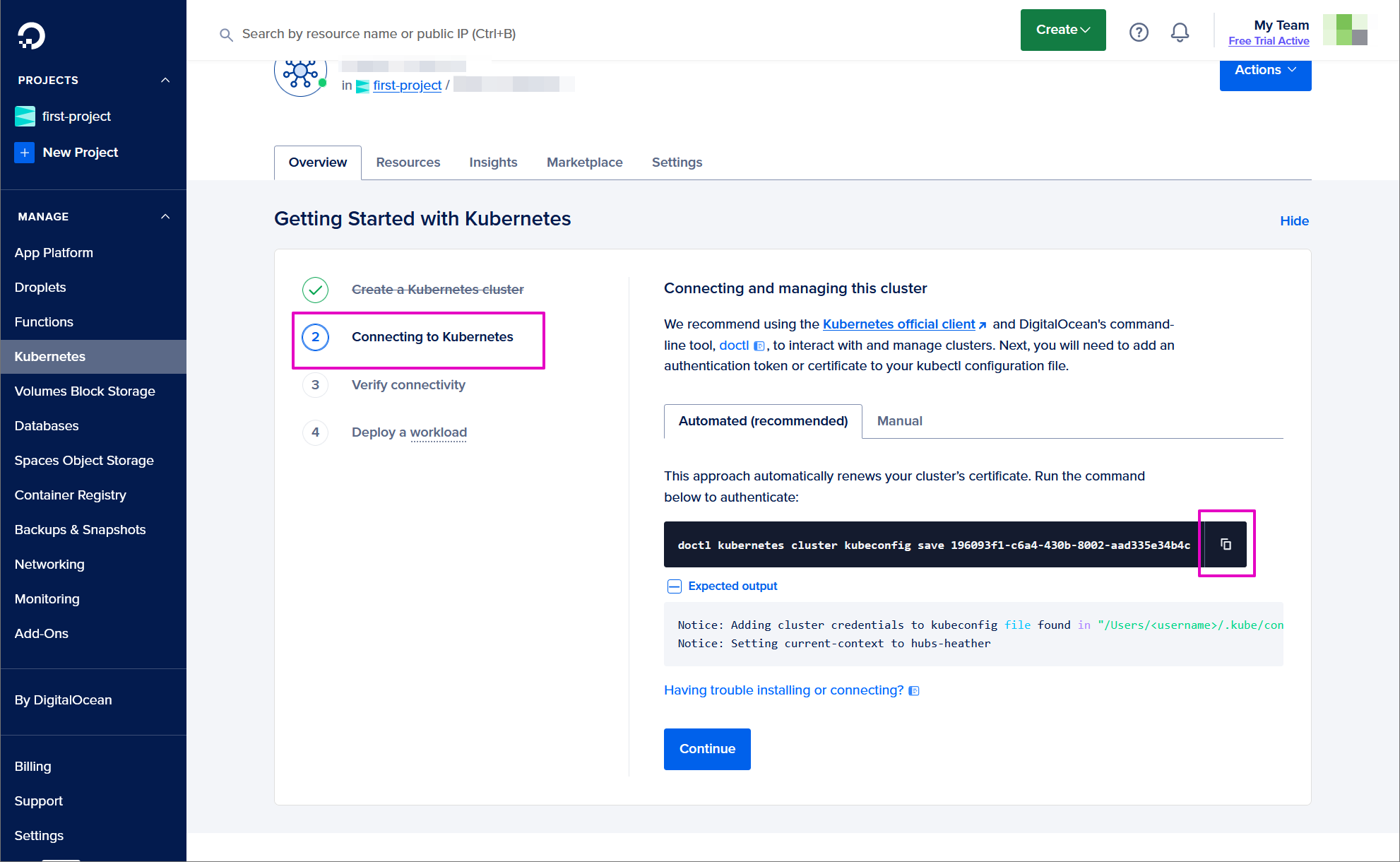
Task: Hide the Getting Started panel
Action: point(1294,221)
